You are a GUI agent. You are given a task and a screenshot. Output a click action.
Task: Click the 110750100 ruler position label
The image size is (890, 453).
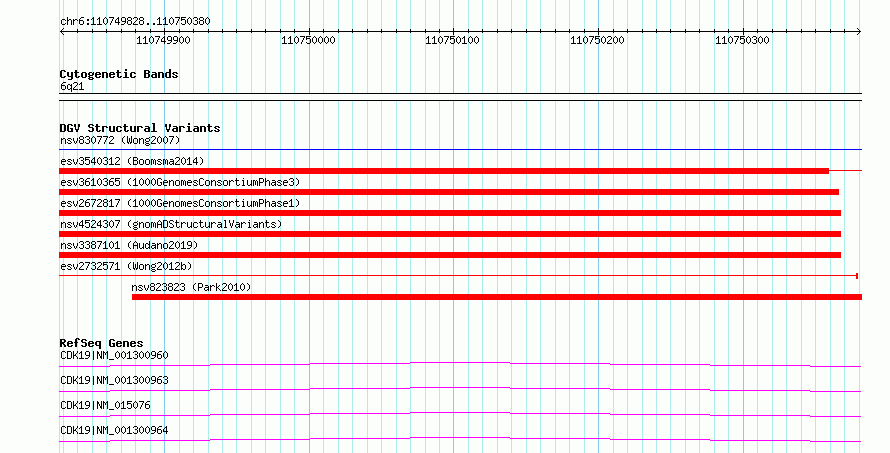452,40
